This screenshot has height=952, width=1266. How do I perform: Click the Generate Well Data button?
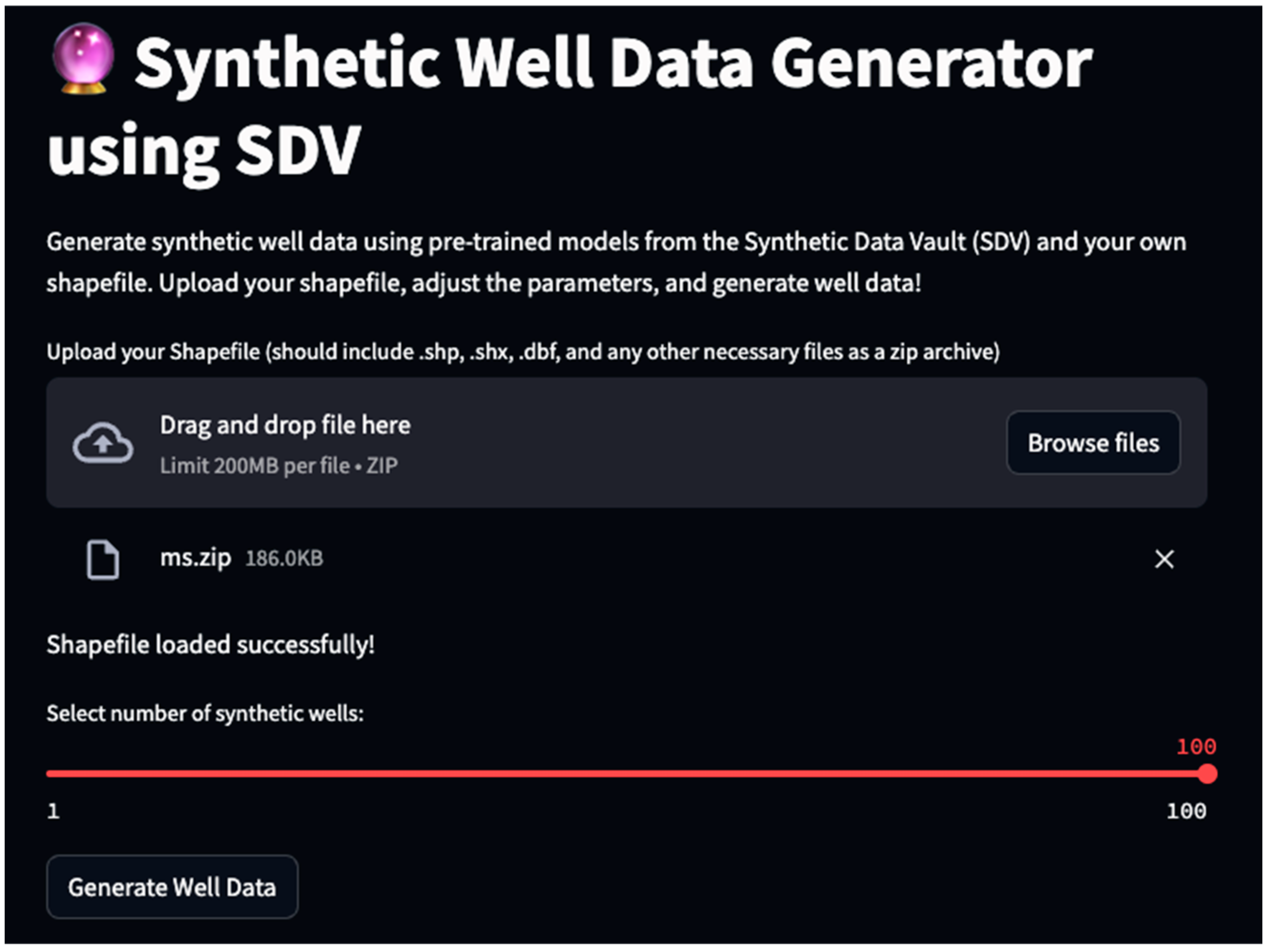tap(172, 887)
